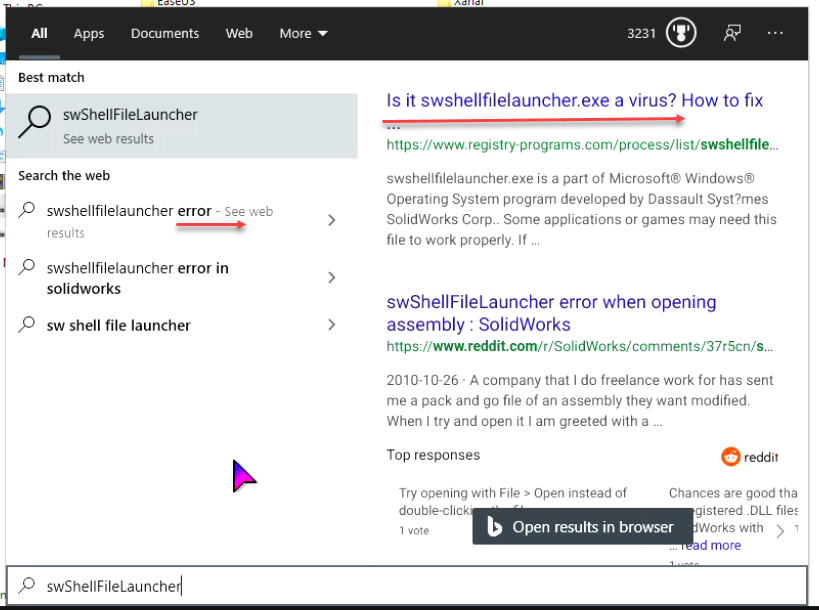
Task: Click search icon beside 'error in solidworks' suggestion
Action: [27, 267]
